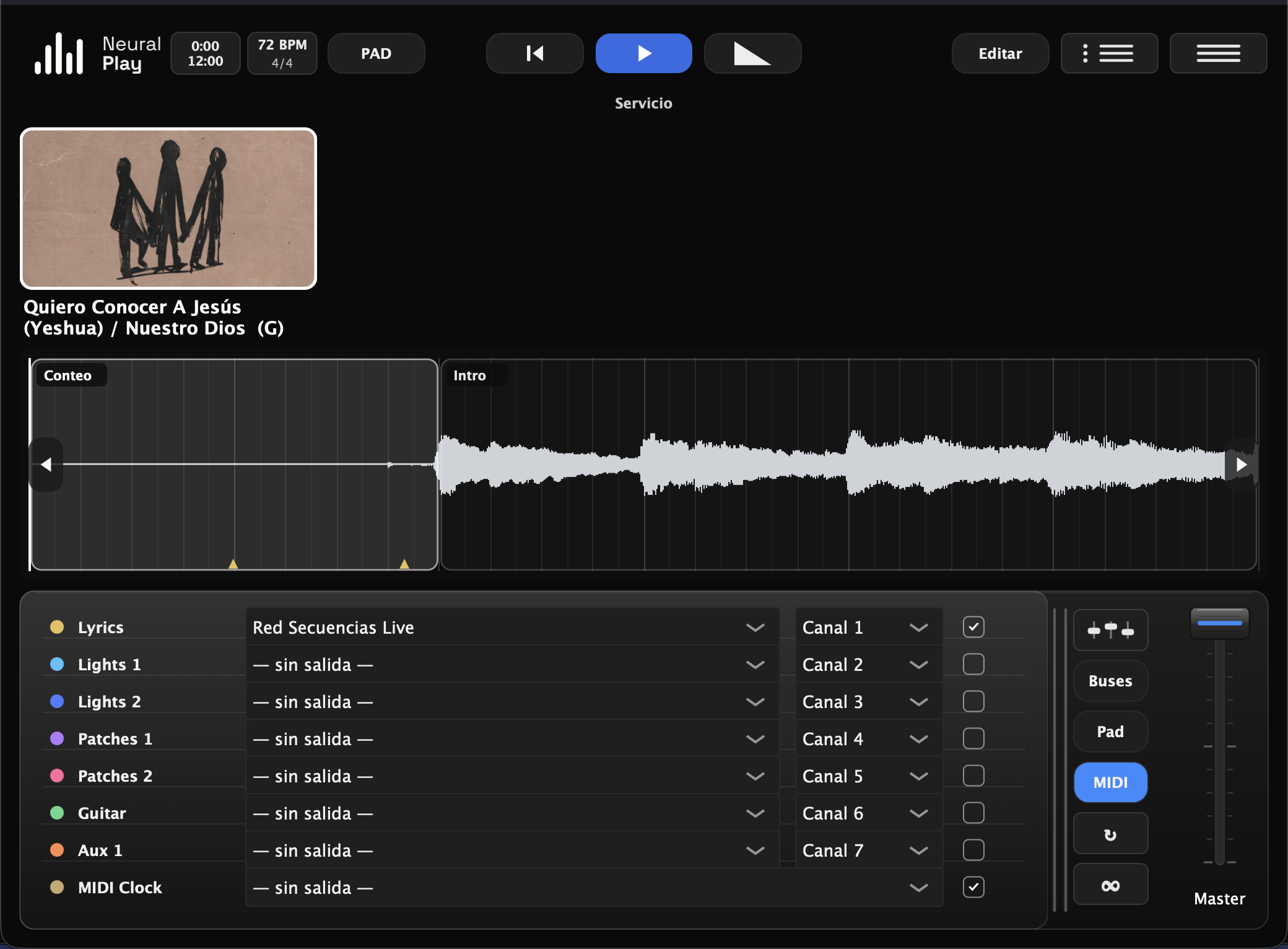Start playback with the blue play button
The height and width of the screenshot is (949, 1288).
click(x=644, y=53)
